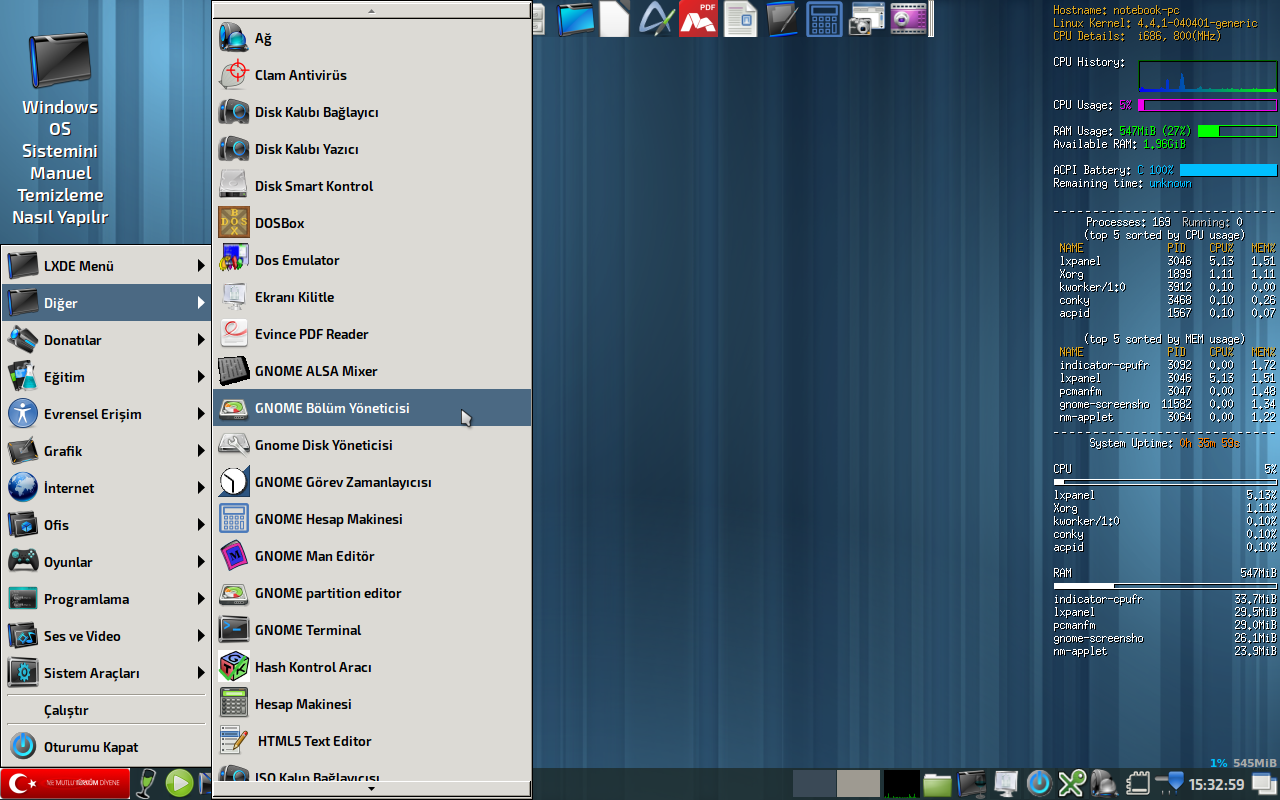
Task: Choose Çalıştır from the main menu
Action: tap(107, 710)
